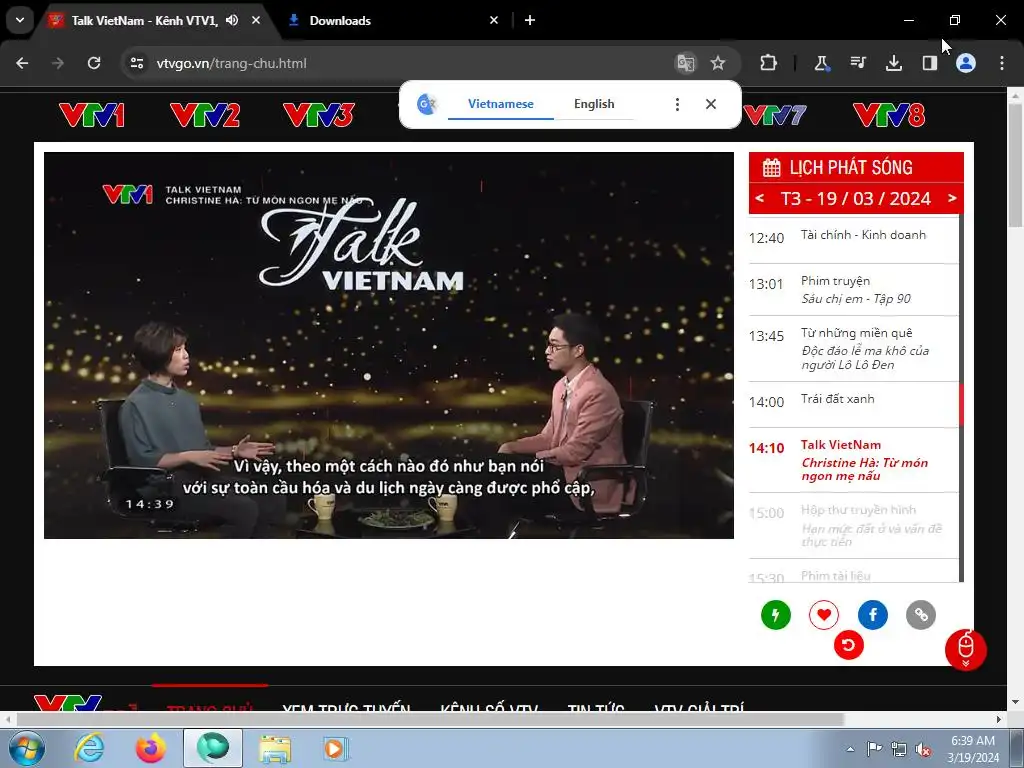Open Chrome downloads toolbar icon
Screen dimensions: 1024x768
(x=893, y=63)
